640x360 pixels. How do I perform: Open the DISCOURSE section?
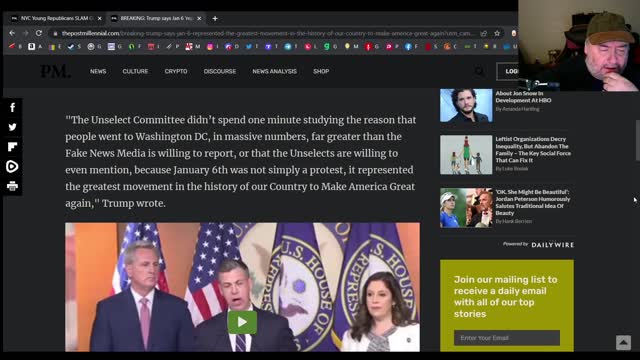(x=220, y=71)
